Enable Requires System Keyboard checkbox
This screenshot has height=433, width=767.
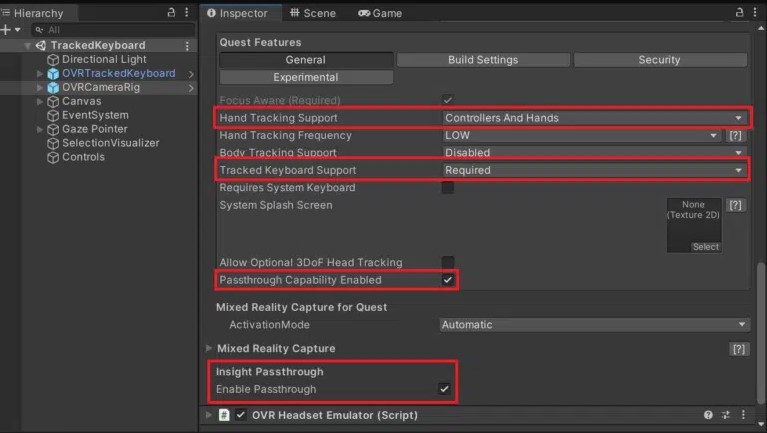[x=447, y=188]
